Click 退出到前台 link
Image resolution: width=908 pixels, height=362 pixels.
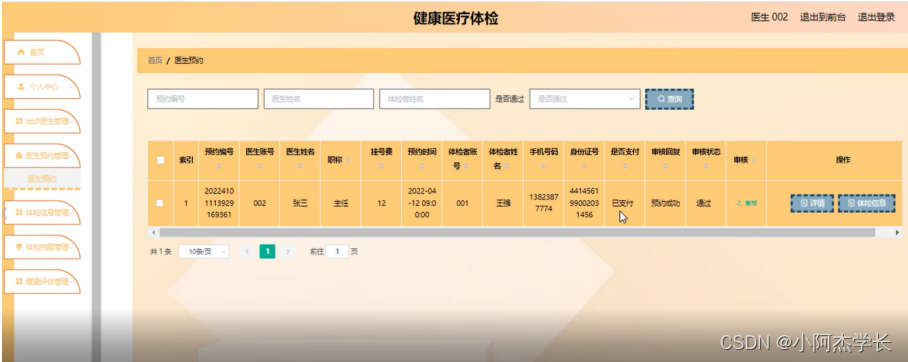[x=822, y=17]
